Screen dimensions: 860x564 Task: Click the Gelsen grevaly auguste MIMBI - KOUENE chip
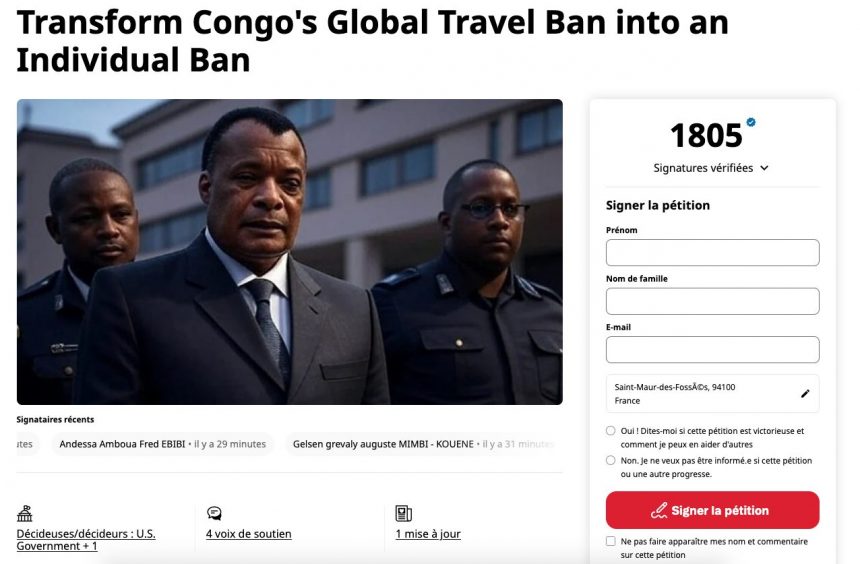[418, 444]
